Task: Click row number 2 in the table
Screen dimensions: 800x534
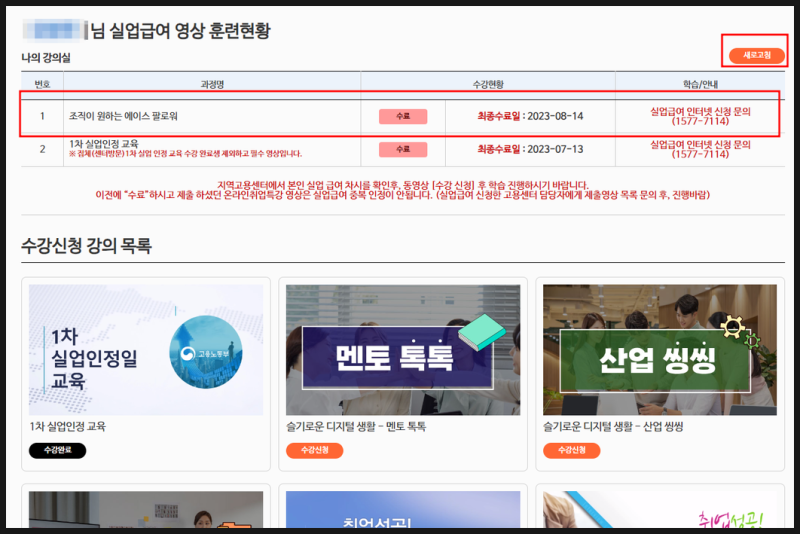Action: pyautogui.click(x=42, y=149)
